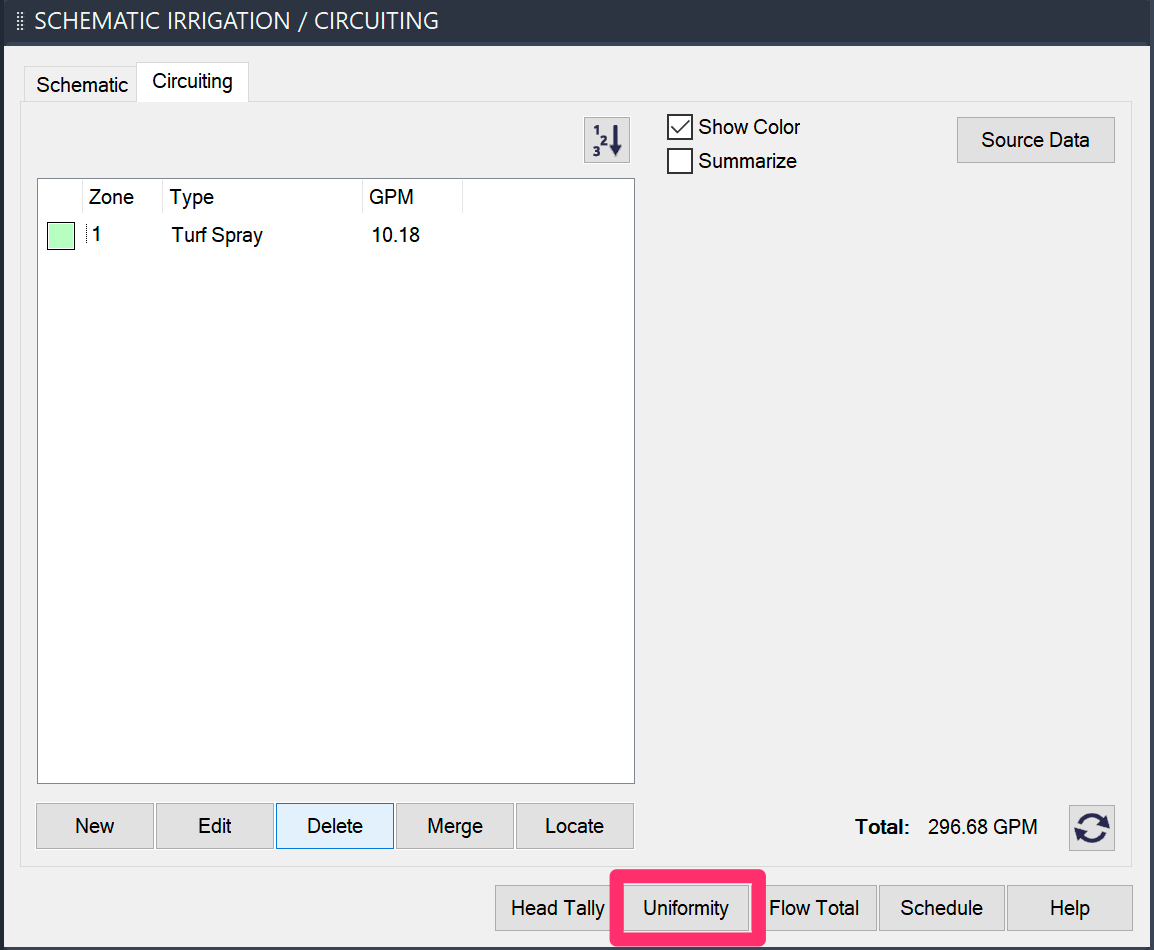Sort by the Zone column header
Image resolution: width=1154 pixels, height=950 pixels.
tap(122, 197)
